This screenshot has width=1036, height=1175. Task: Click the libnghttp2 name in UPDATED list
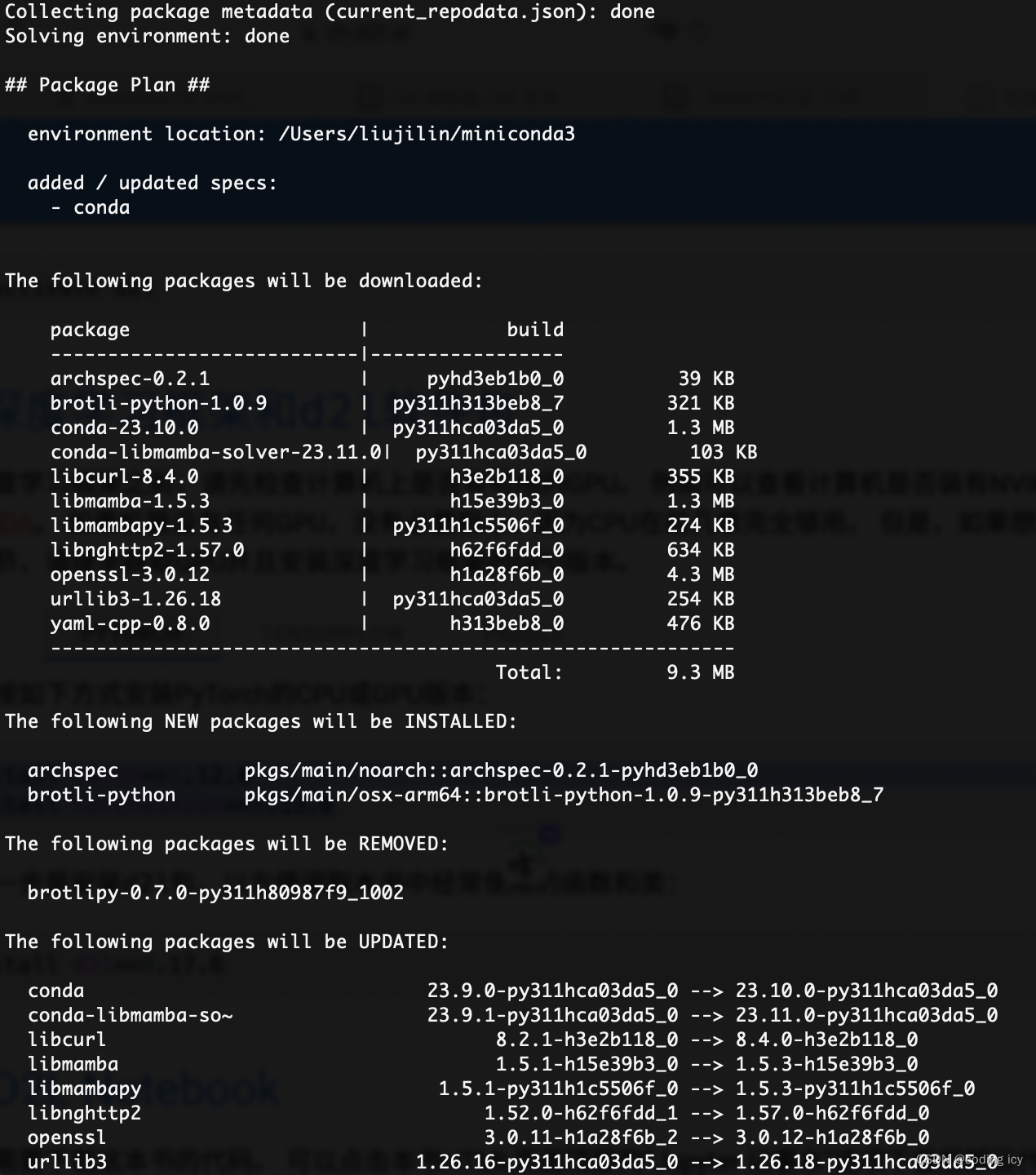pos(84,1114)
